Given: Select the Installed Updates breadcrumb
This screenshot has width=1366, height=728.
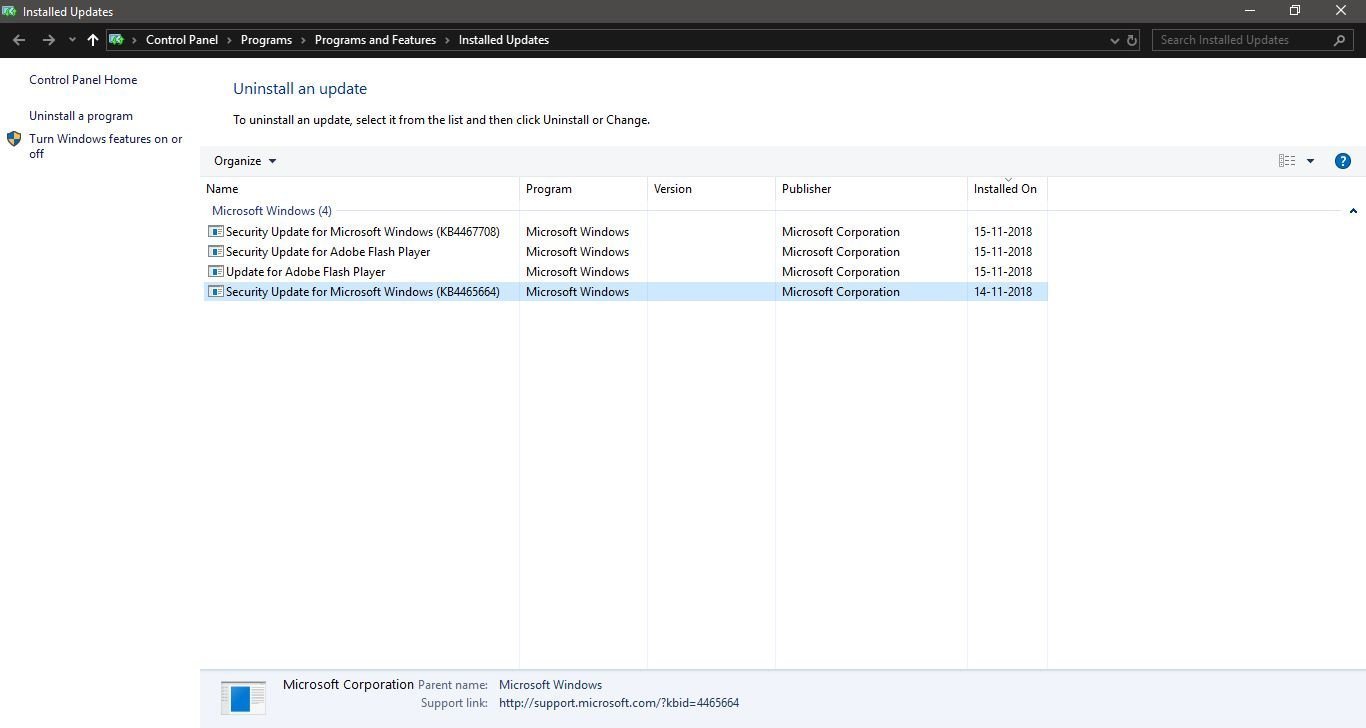Looking at the screenshot, I should 504,40.
